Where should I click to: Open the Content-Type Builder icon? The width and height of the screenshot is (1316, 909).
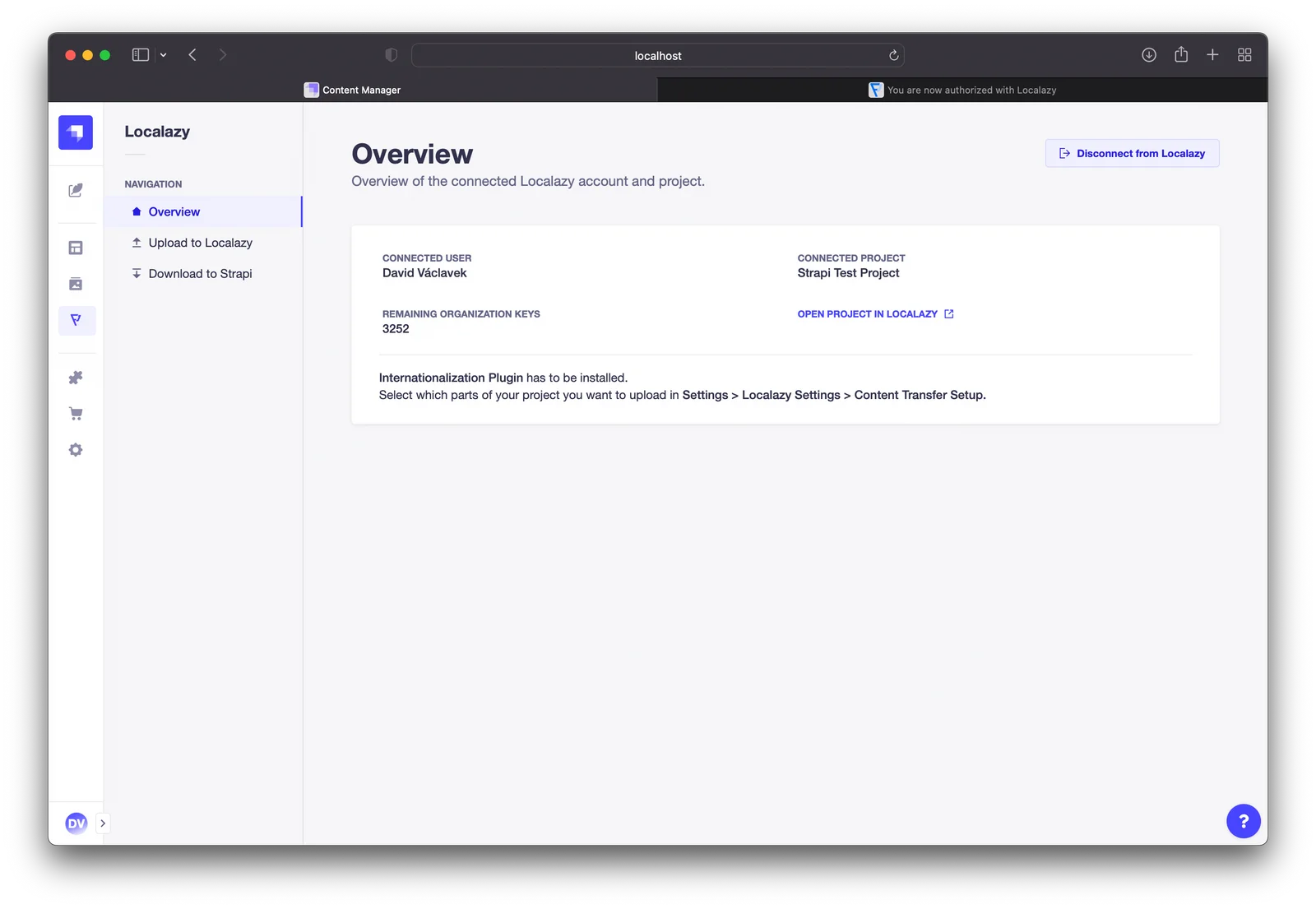(76, 248)
